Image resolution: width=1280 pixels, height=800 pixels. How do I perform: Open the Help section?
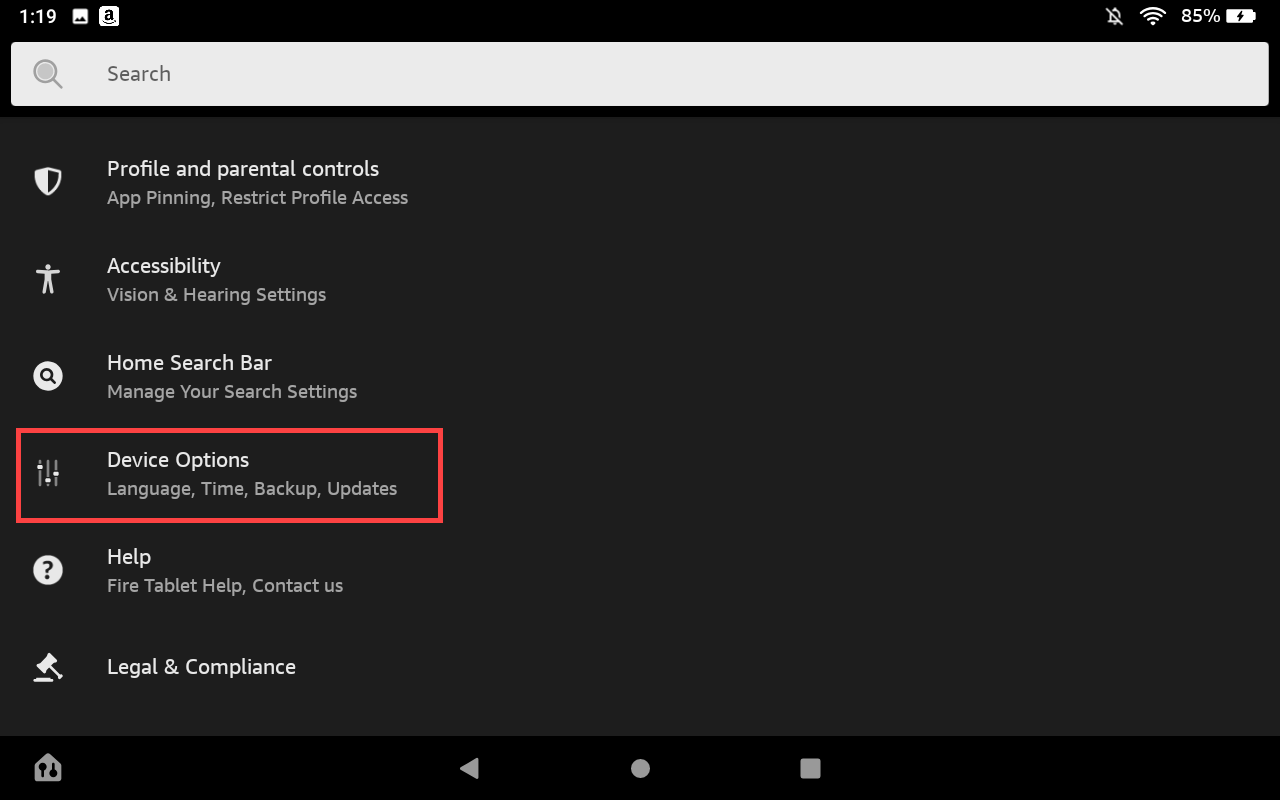pos(640,570)
